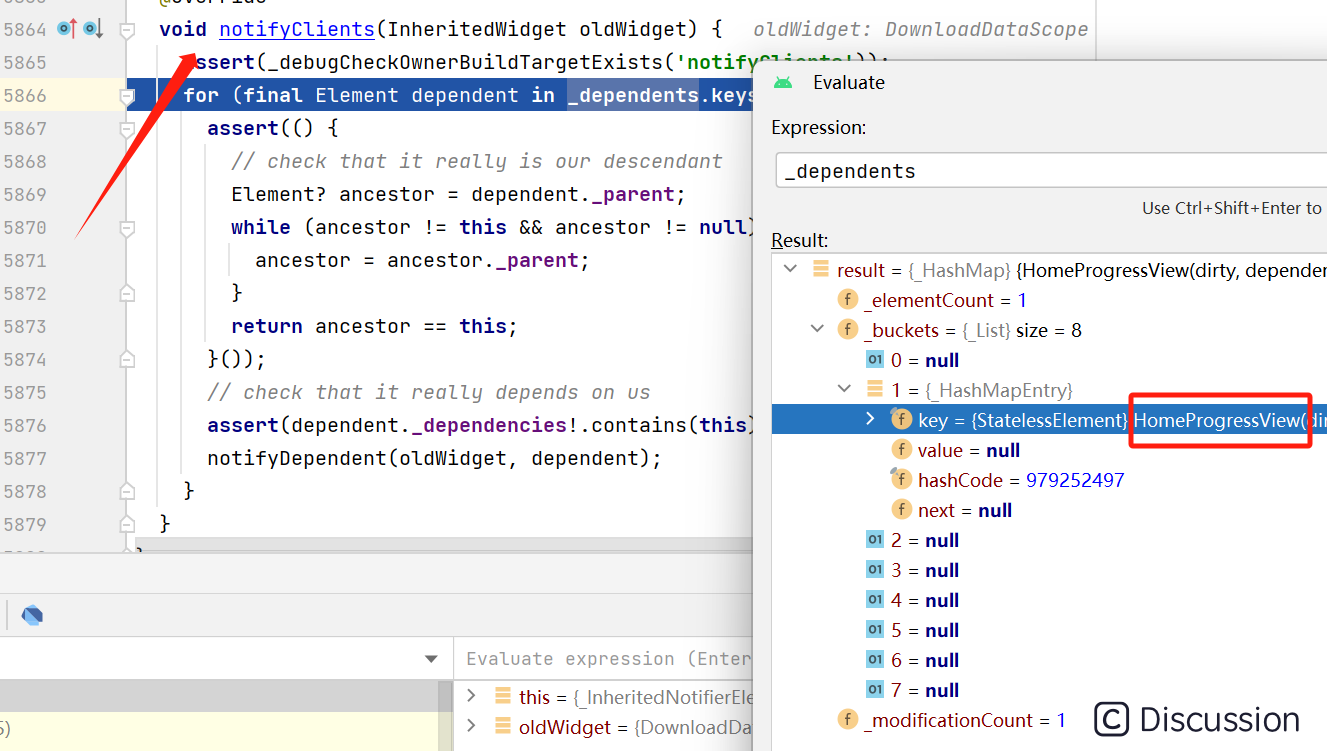Click the 'return ancestor == this;' statement
This screenshot has width=1327, height=751.
[375, 327]
